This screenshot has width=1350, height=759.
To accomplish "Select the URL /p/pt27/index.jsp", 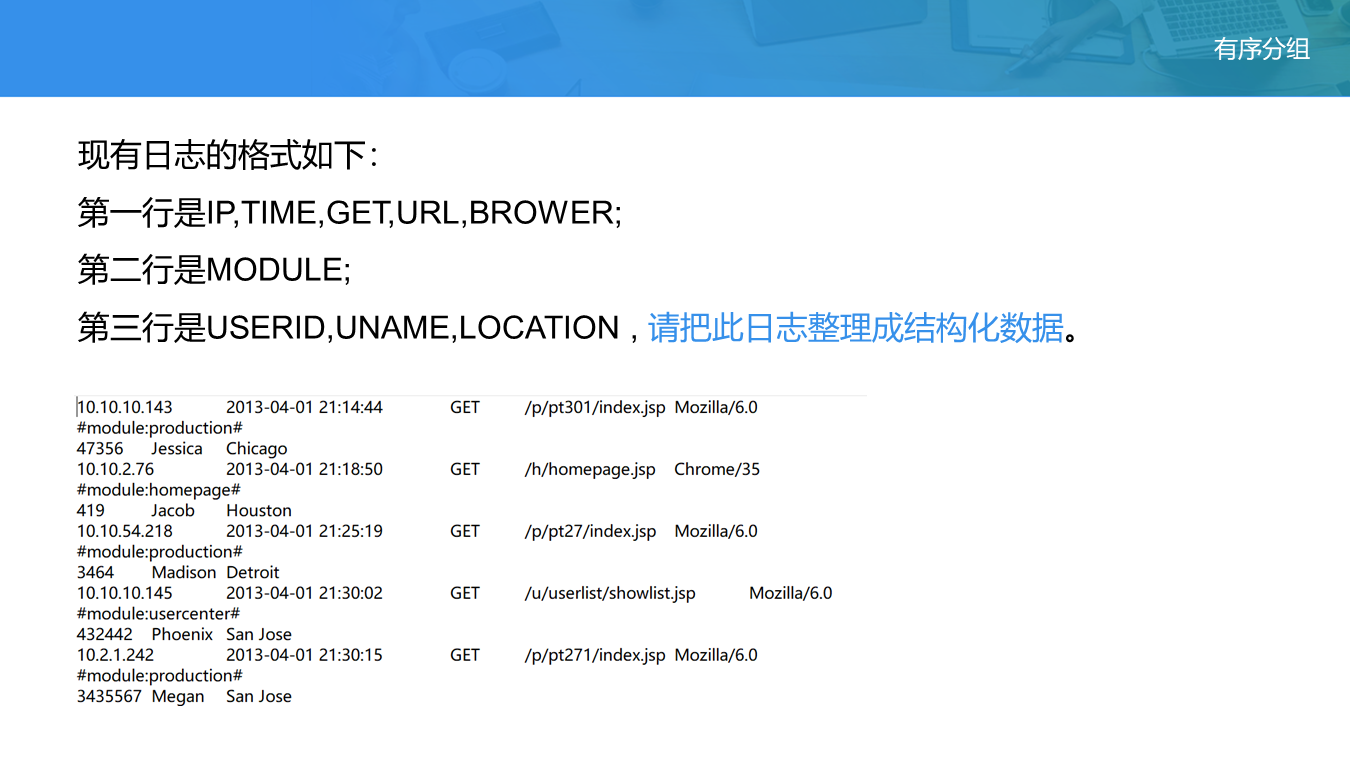I will tap(590, 532).
